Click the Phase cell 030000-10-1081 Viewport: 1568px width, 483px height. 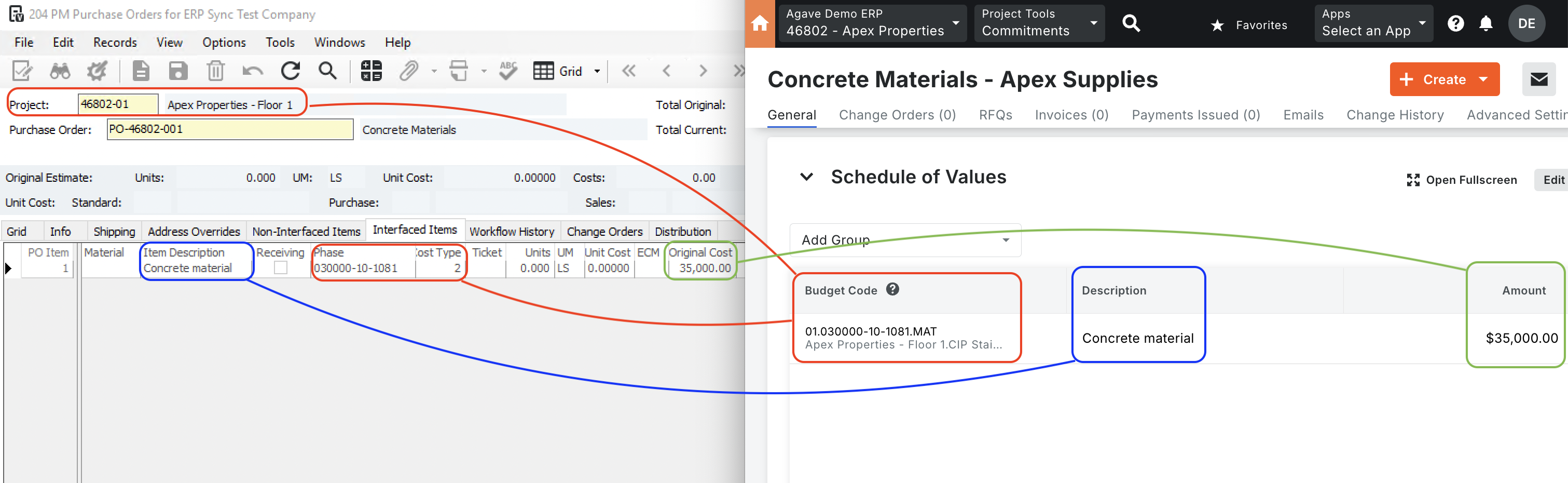363,268
